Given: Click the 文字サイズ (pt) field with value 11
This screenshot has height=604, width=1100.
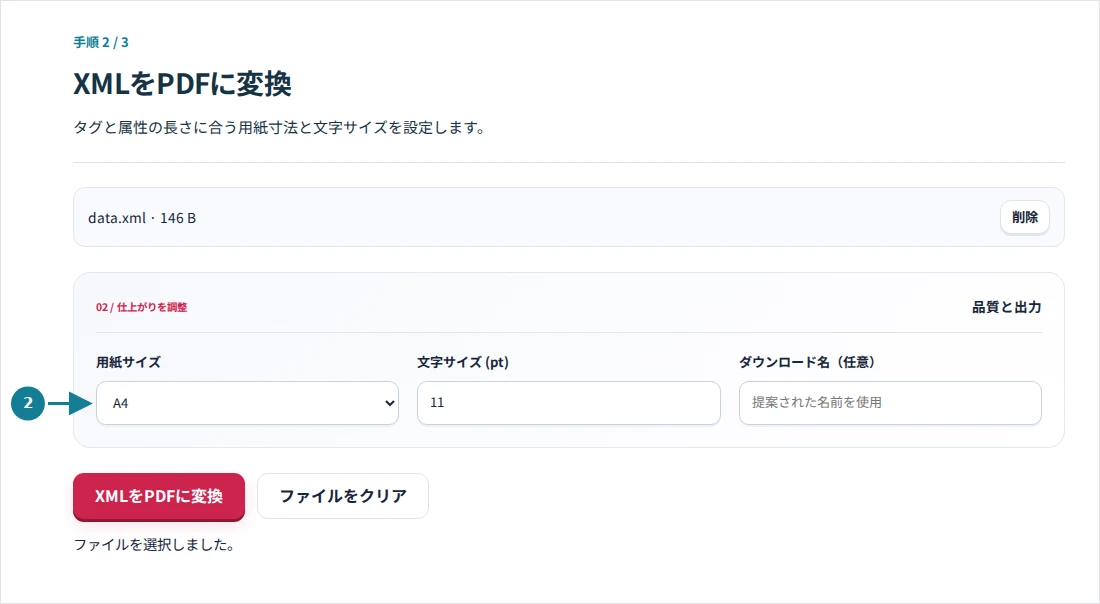Looking at the screenshot, I should (x=568, y=403).
